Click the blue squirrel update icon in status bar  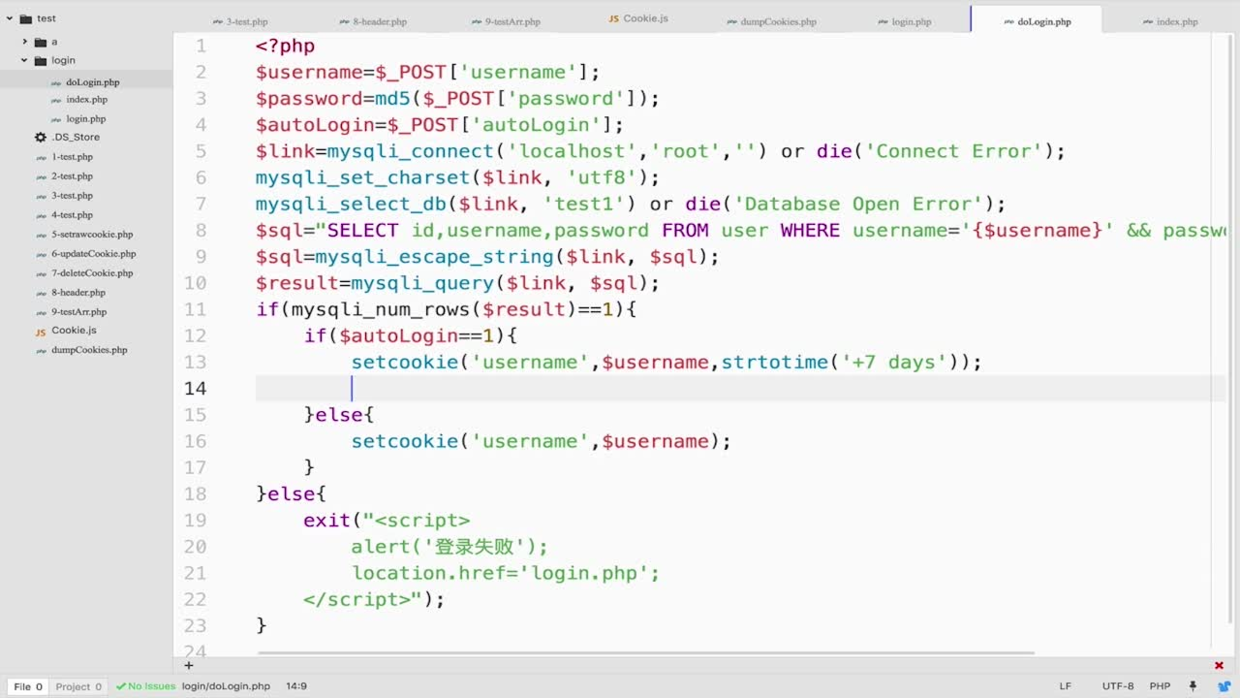click(x=1223, y=686)
